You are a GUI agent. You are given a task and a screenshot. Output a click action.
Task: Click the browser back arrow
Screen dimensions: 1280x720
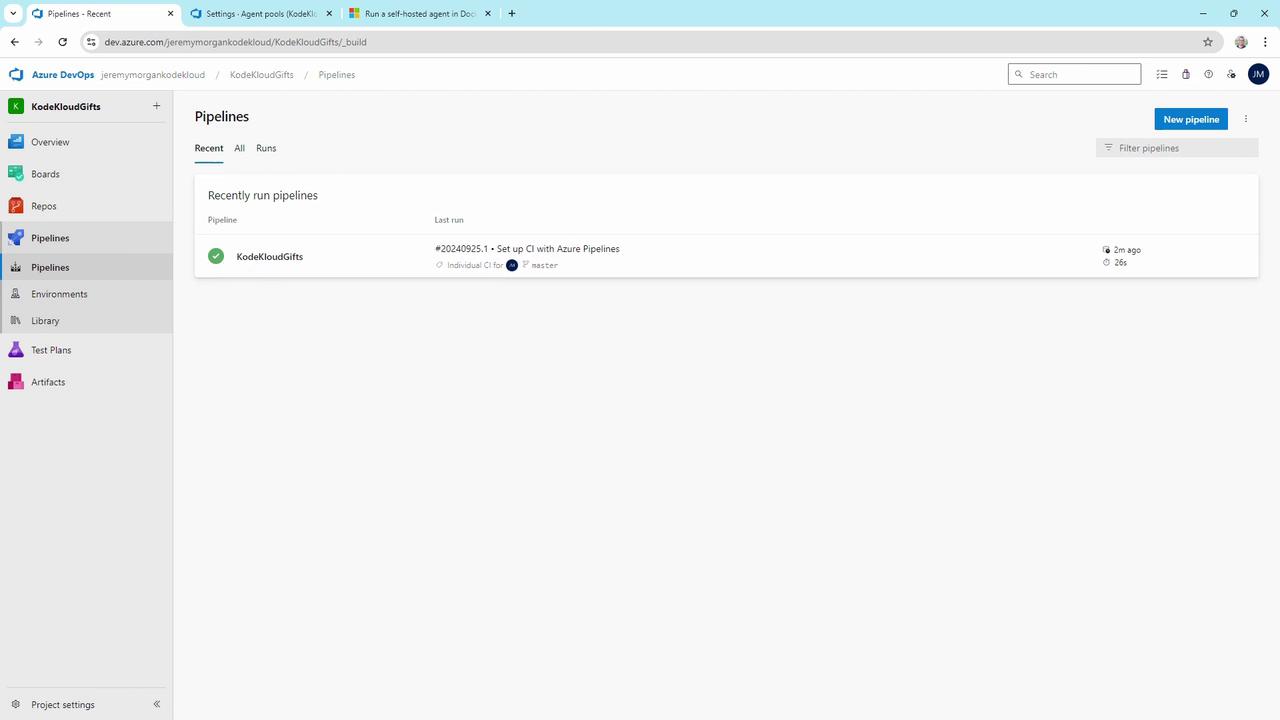tap(15, 42)
